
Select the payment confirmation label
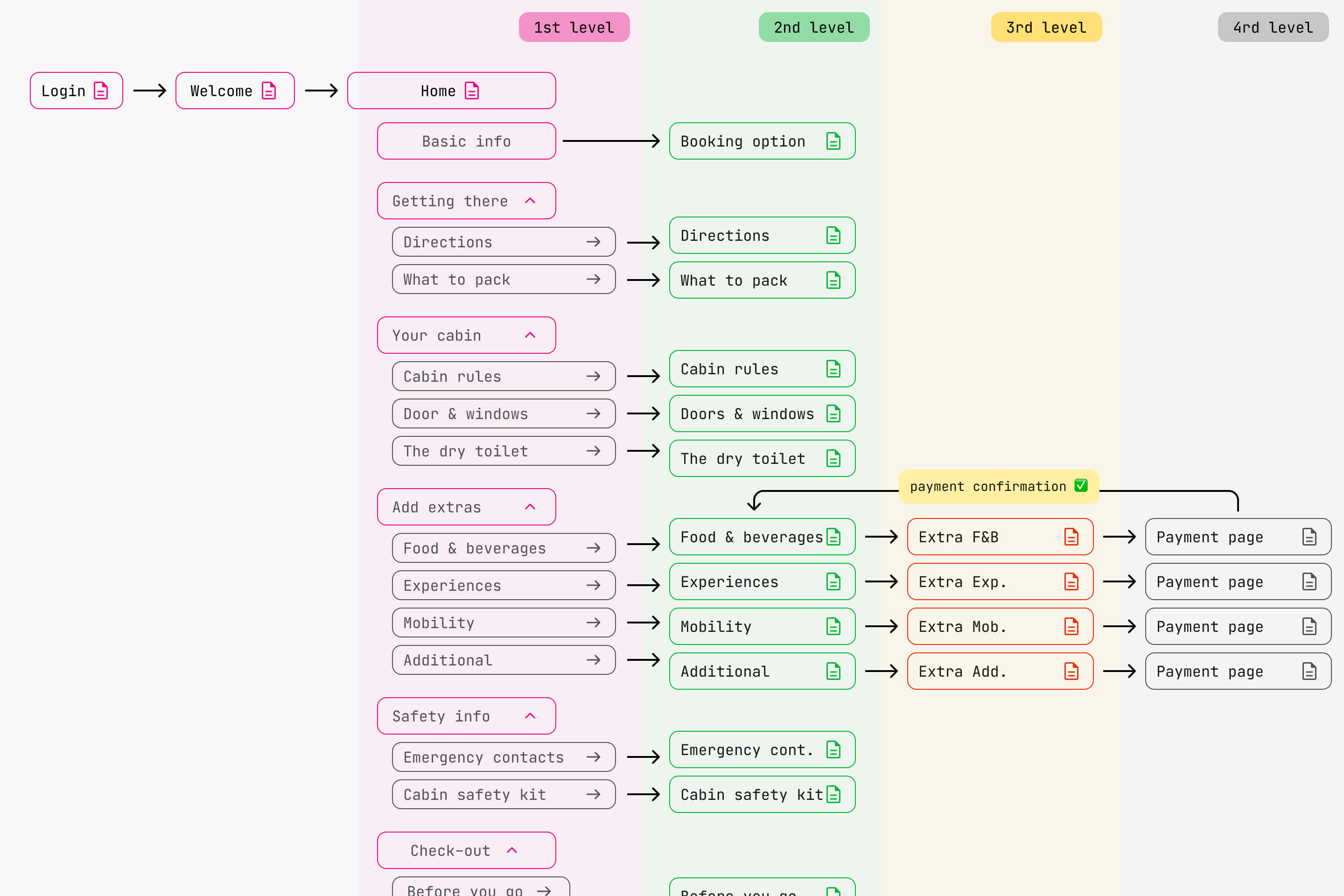pyautogui.click(x=999, y=486)
